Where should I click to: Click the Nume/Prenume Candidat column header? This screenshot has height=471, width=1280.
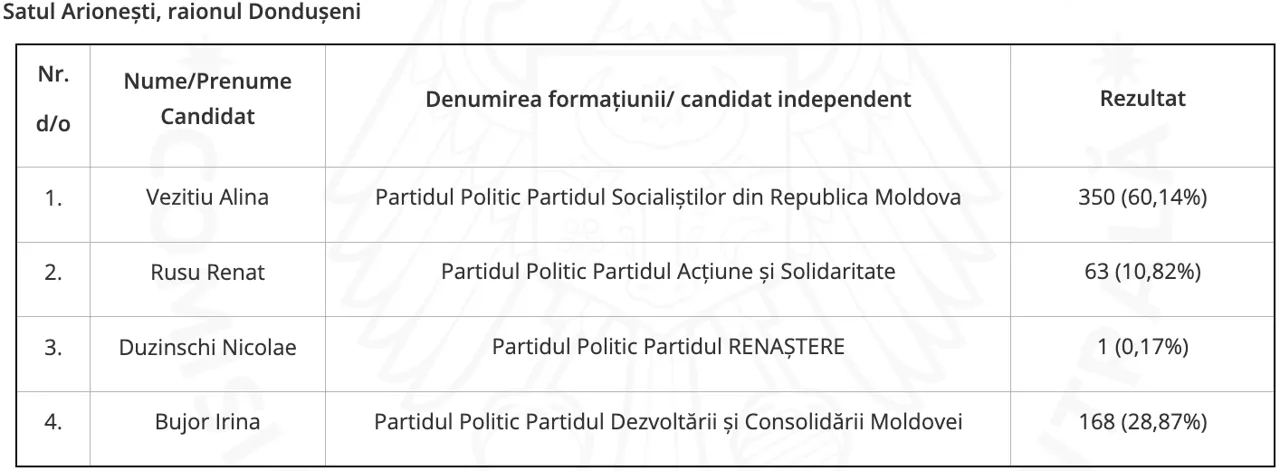coord(207,102)
